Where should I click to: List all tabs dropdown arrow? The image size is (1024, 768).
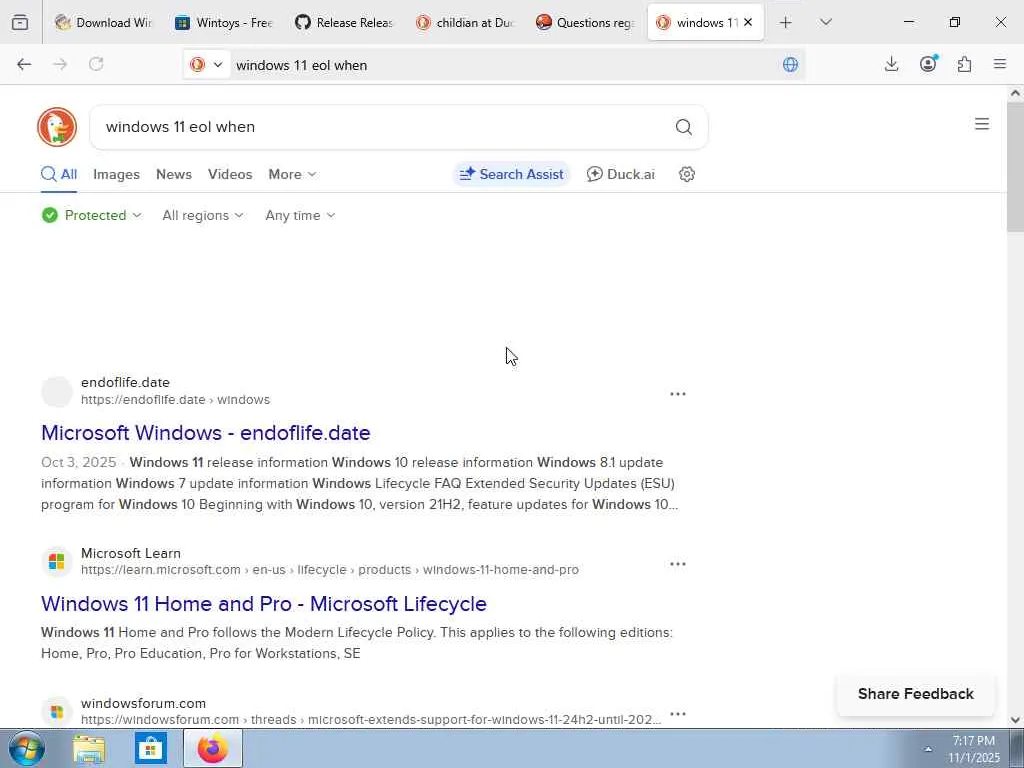825,22
